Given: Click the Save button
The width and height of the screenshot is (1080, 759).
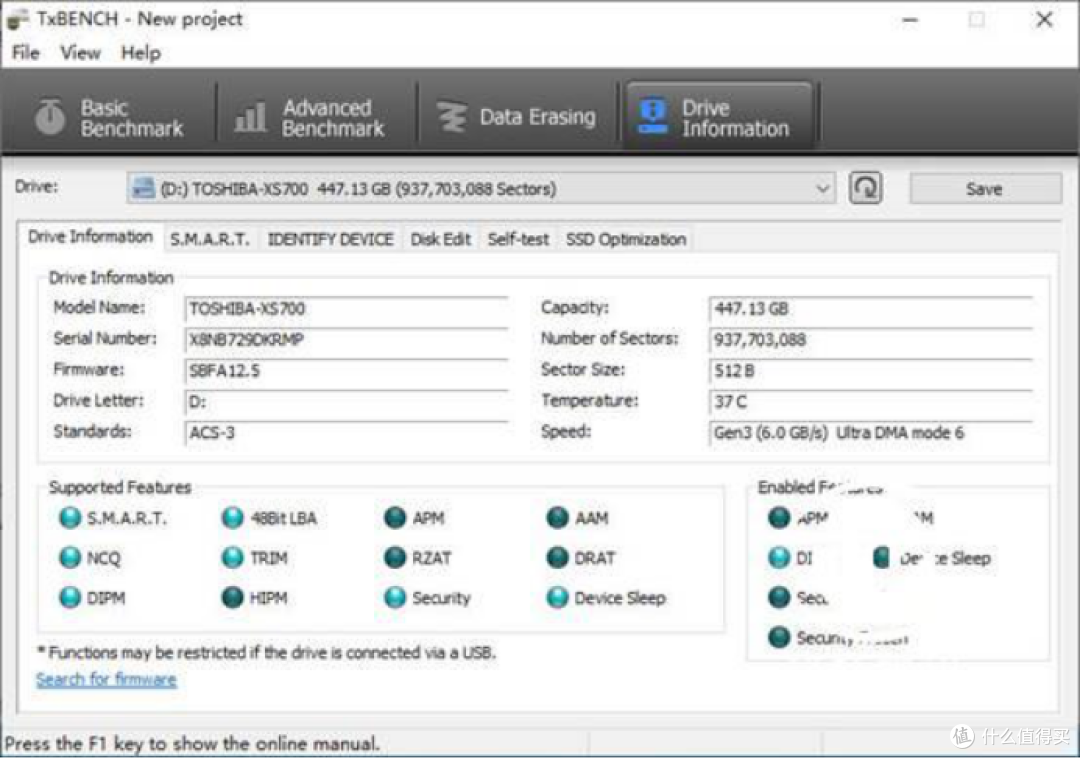Looking at the screenshot, I should (x=985, y=189).
